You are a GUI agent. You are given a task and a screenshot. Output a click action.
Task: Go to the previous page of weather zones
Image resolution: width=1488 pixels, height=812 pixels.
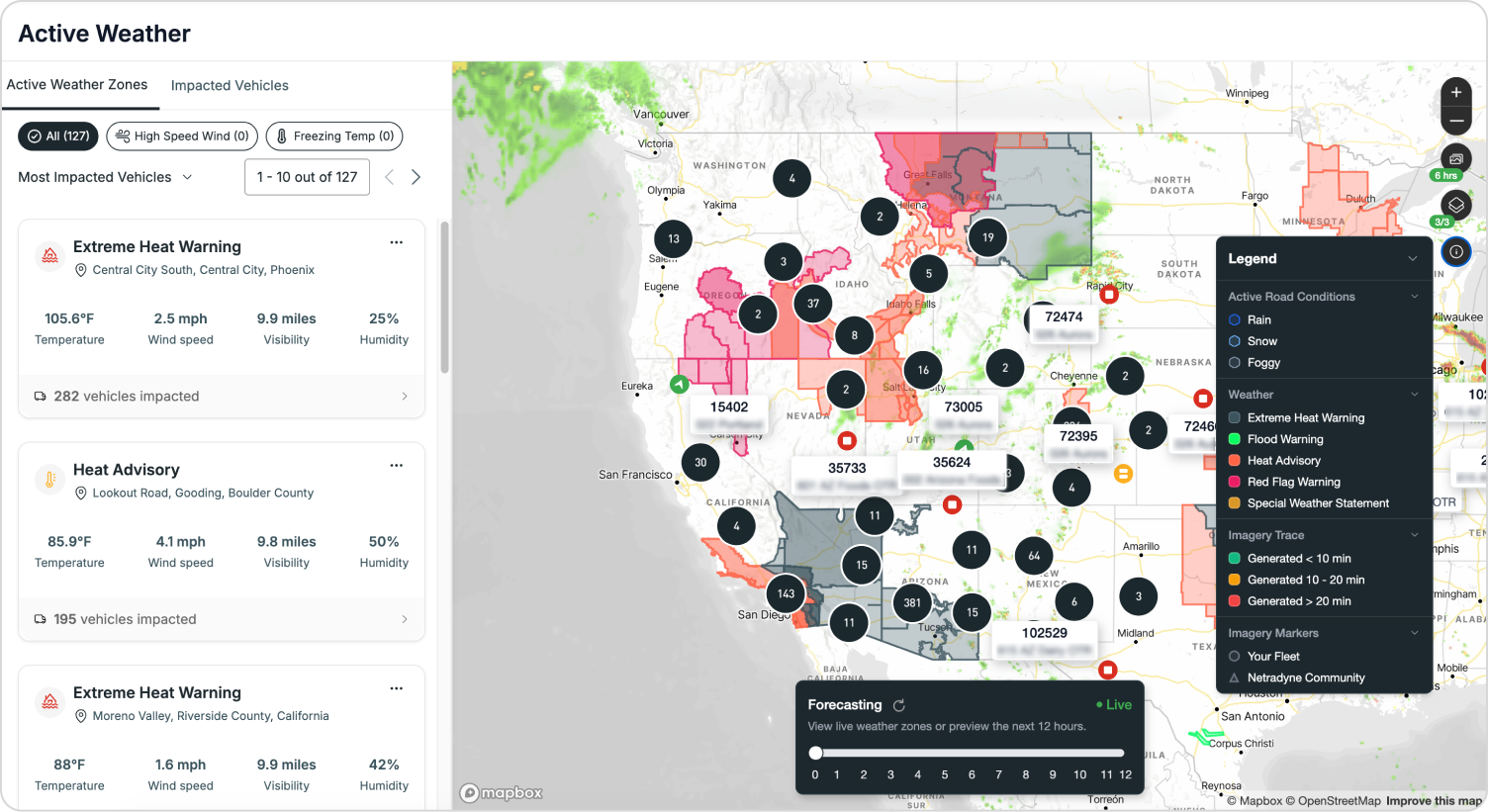pos(389,177)
